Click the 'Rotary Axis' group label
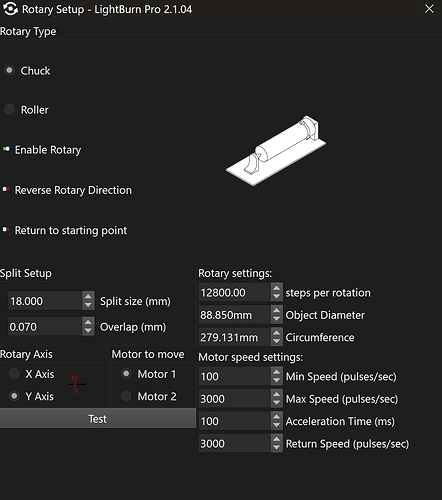The width and height of the screenshot is (442, 500). pos(26,354)
